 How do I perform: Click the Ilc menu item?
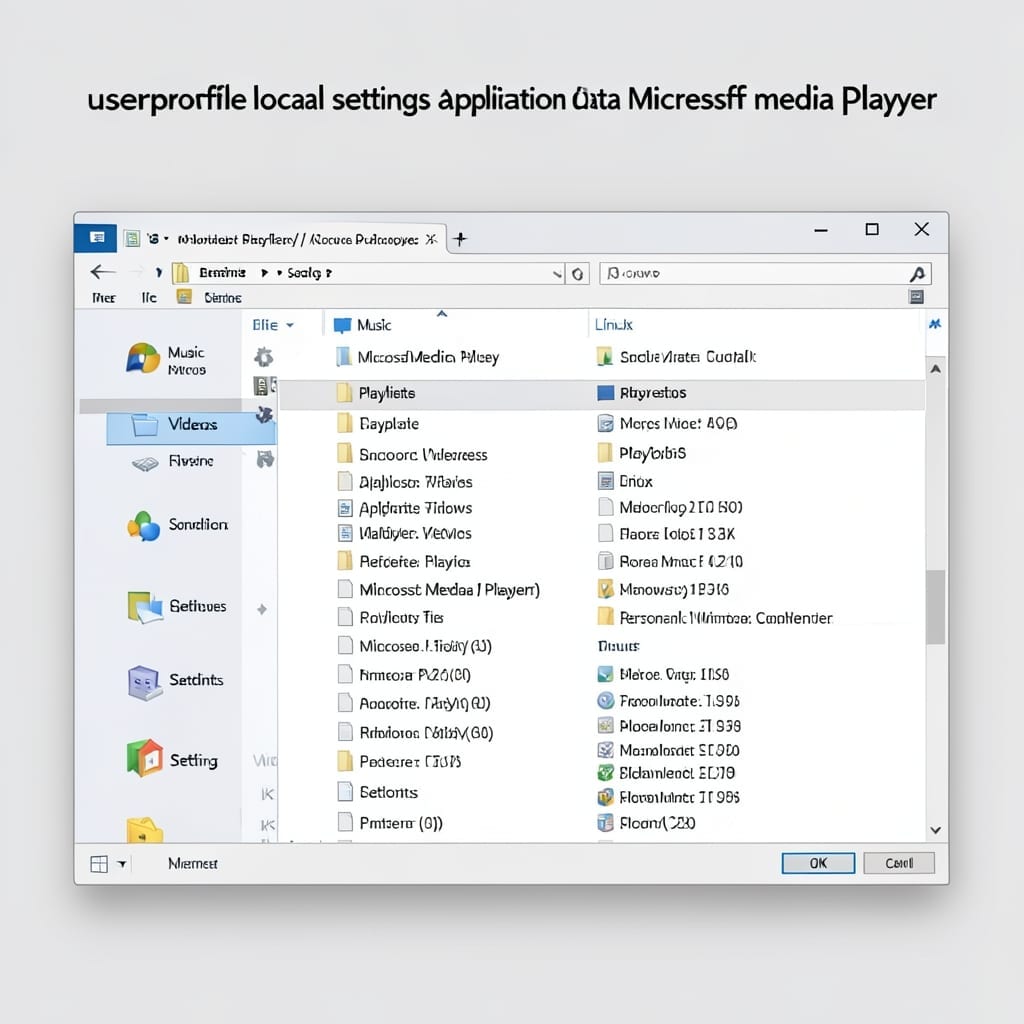[149, 298]
